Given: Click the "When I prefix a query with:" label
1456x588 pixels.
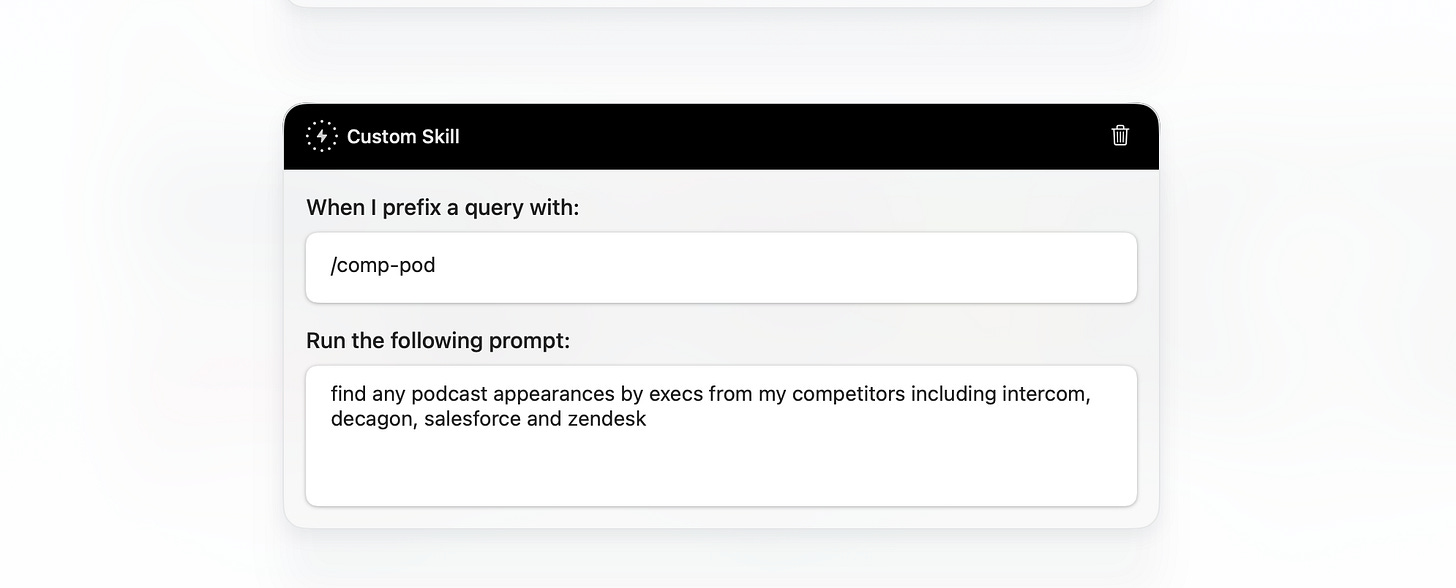Looking at the screenshot, I should click(x=442, y=208).
